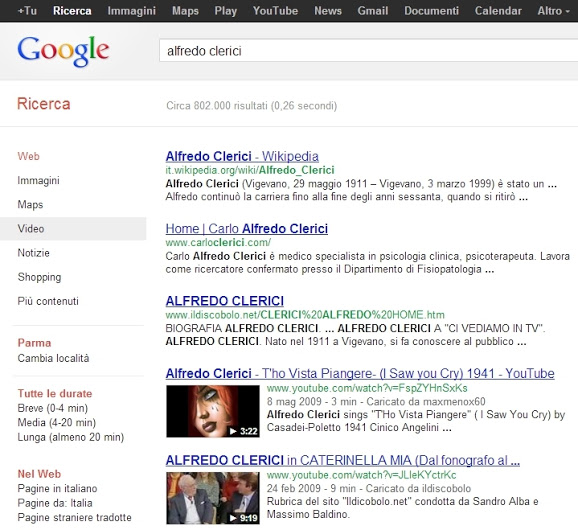Select Notizie in the left sidebar
Screen dimensions: 578x530
click(x=34, y=253)
